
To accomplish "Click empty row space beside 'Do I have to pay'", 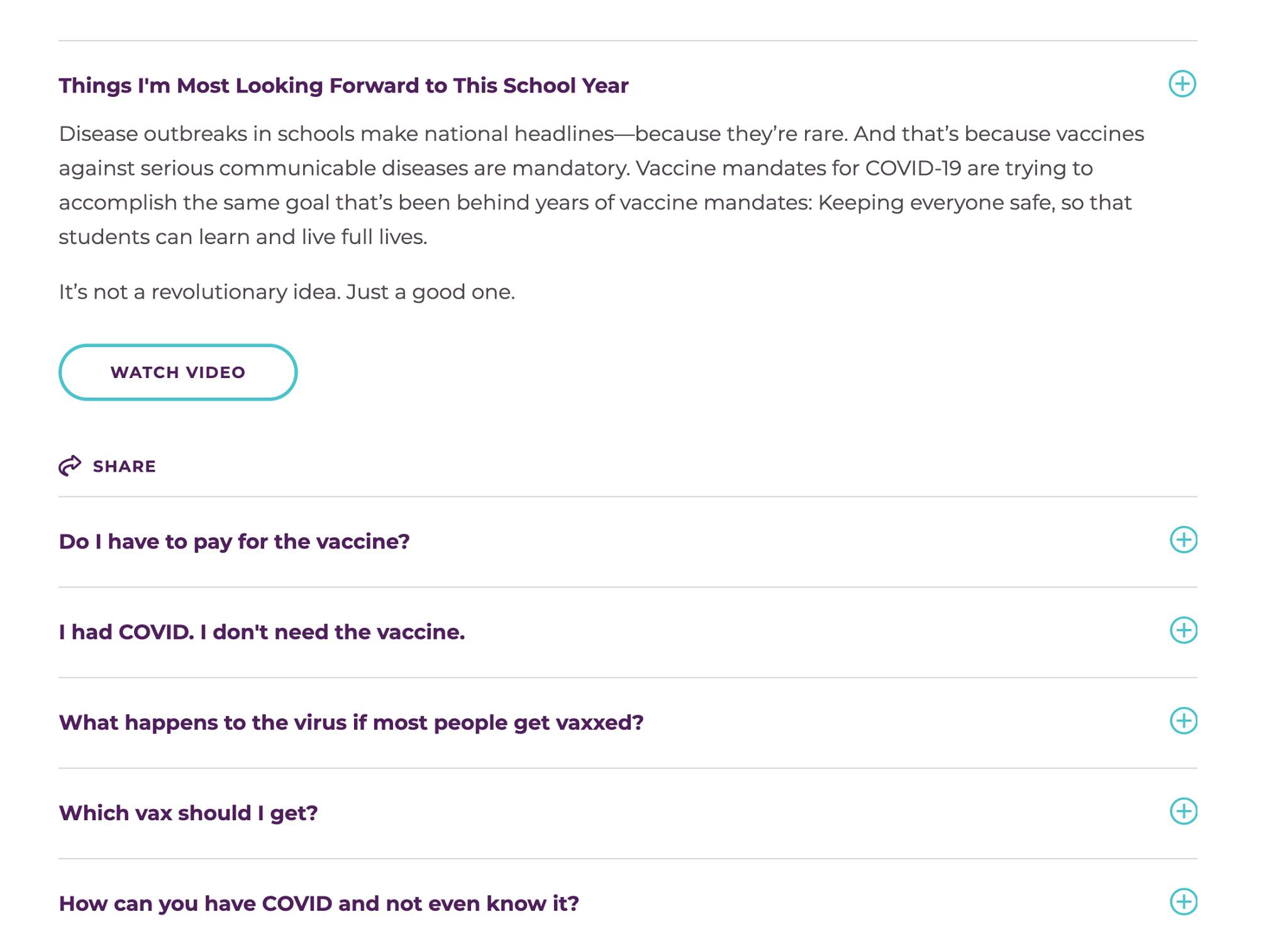I will click(x=786, y=542).
